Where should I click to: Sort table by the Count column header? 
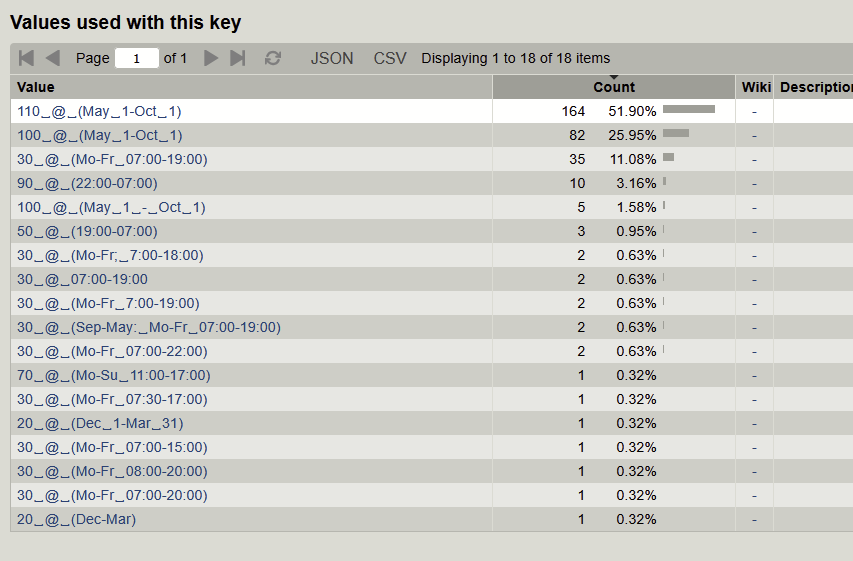614,88
